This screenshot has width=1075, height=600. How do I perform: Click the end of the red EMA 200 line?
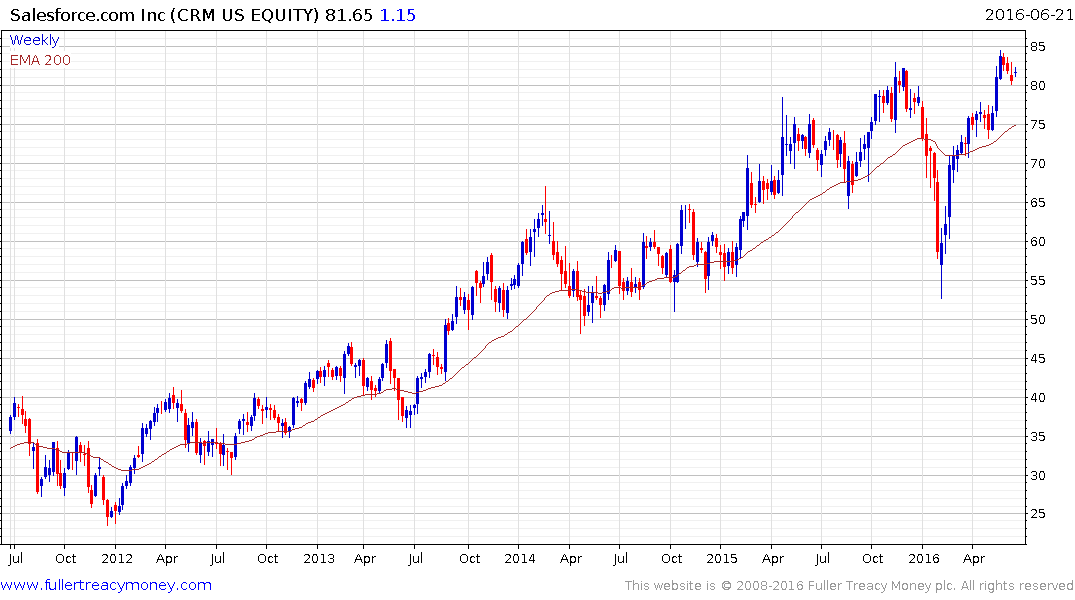click(x=1015, y=125)
